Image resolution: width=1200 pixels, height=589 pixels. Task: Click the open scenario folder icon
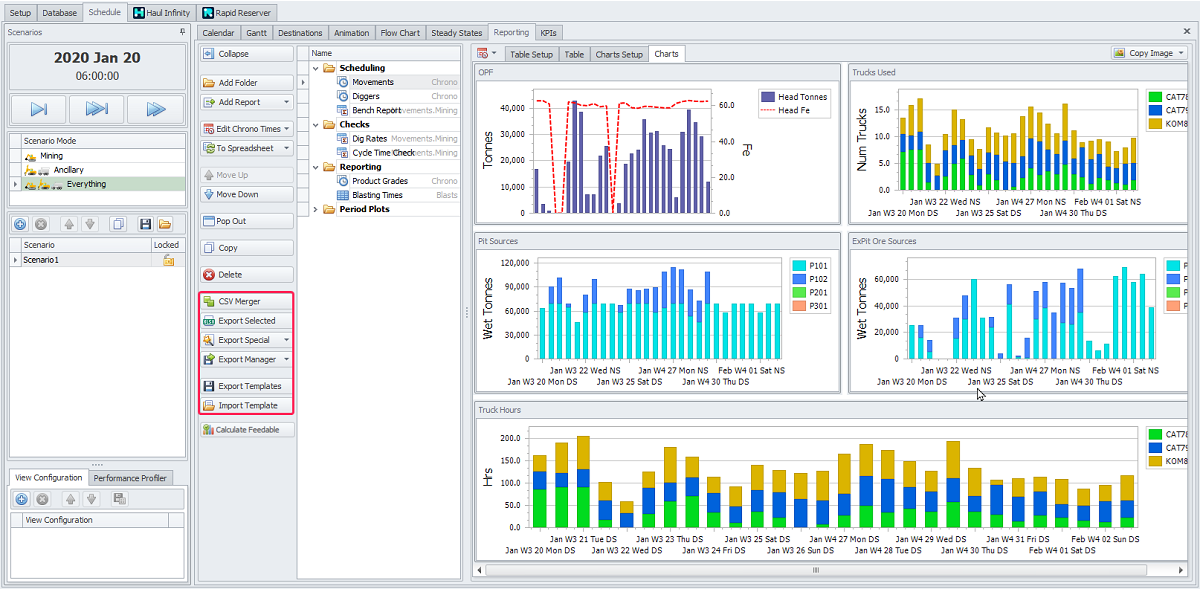[x=165, y=224]
